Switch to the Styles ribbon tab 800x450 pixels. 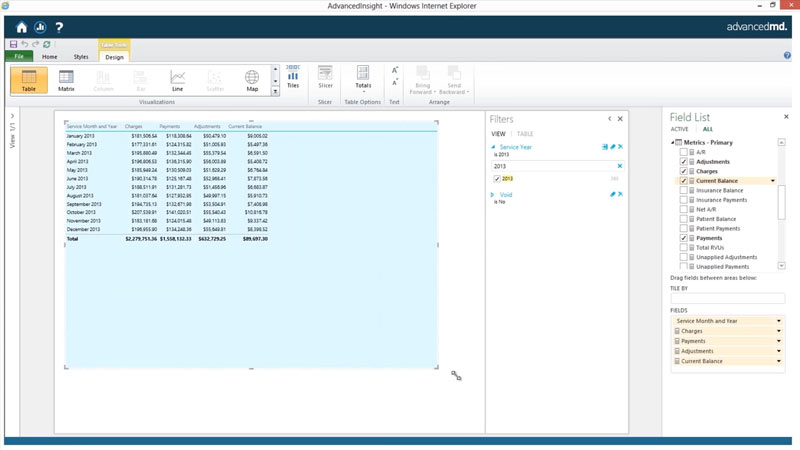point(81,57)
